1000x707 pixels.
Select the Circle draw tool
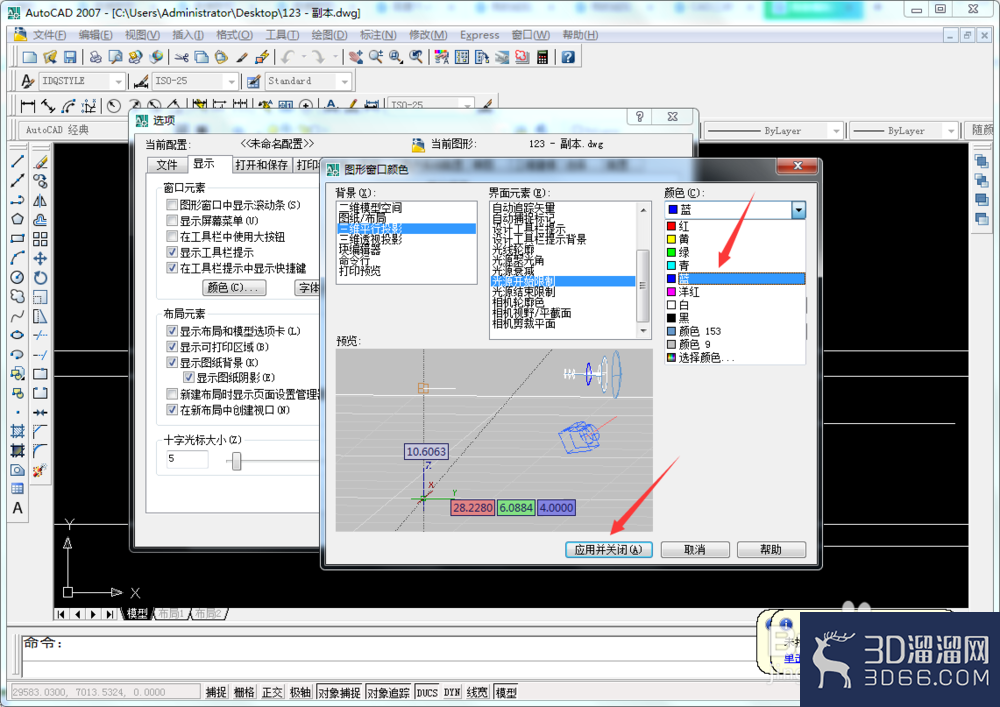pos(17,277)
